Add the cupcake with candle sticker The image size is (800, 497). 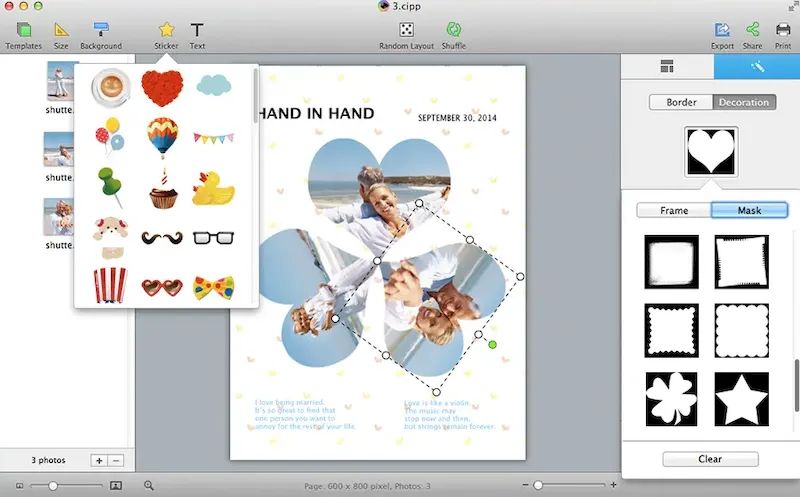(x=163, y=189)
